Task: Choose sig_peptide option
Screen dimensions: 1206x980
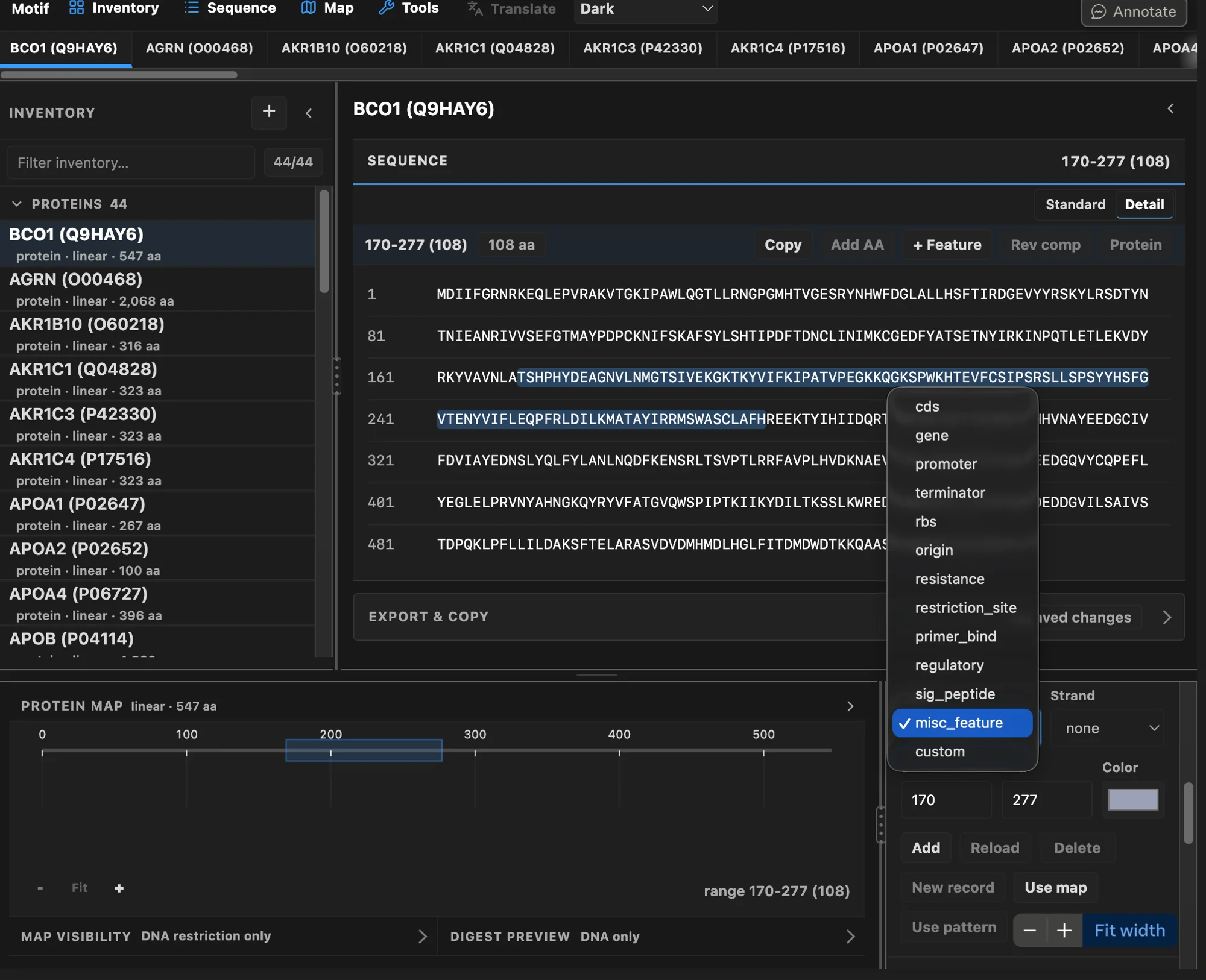Action: tap(962, 694)
